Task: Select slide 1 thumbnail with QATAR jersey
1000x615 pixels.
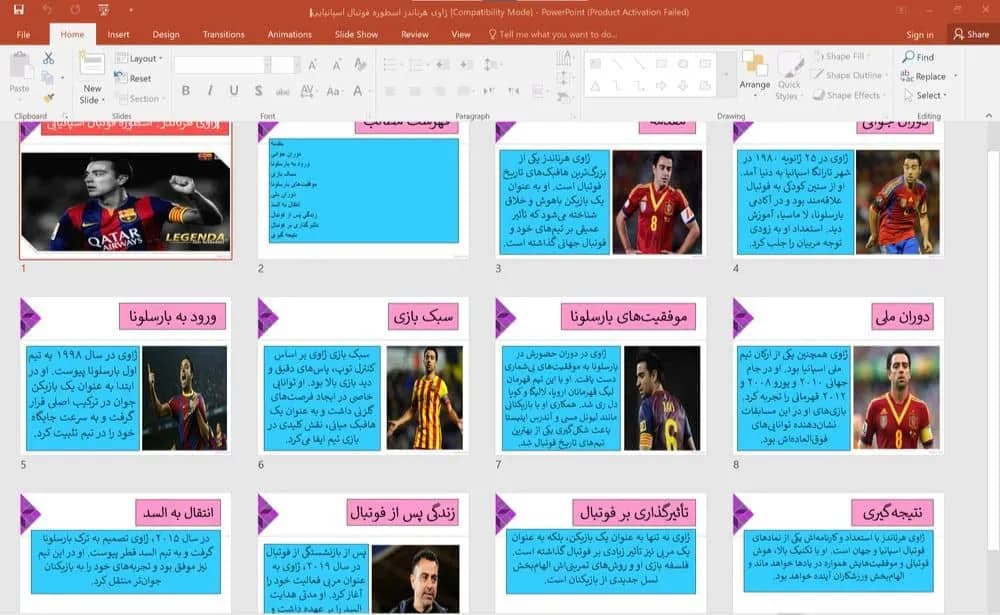Action: [x=125, y=191]
